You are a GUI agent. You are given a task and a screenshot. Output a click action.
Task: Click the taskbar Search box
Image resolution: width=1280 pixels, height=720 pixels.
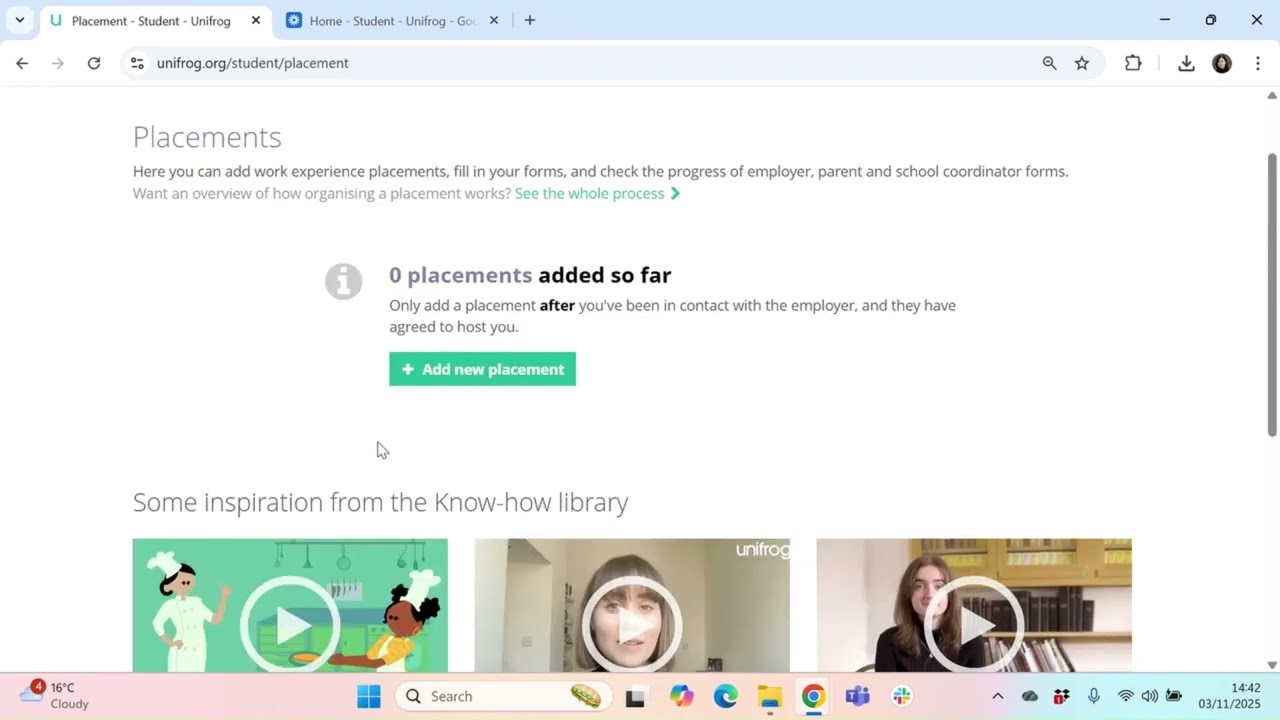click(x=502, y=696)
